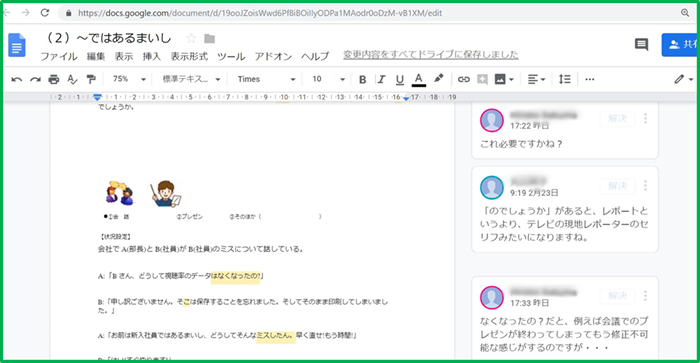Open the insert image dropdown
700x363 pixels.
click(x=504, y=79)
